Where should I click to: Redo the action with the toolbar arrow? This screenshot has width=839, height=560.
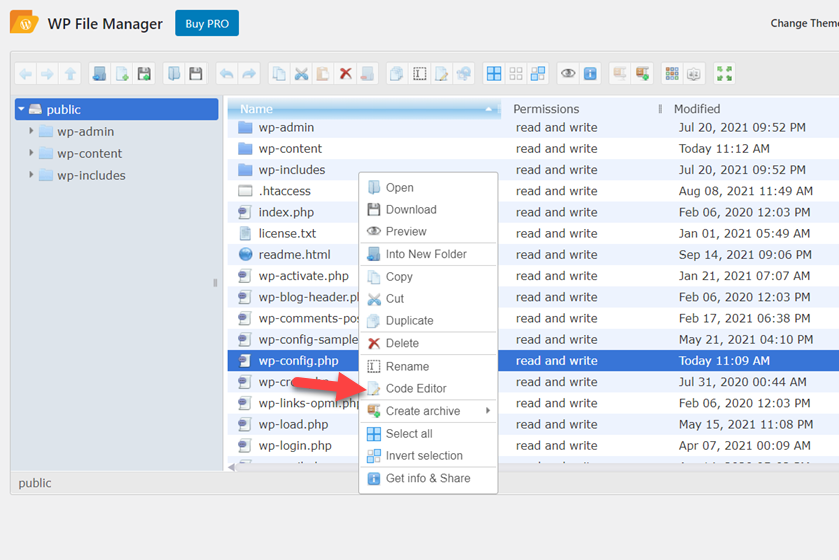[249, 74]
